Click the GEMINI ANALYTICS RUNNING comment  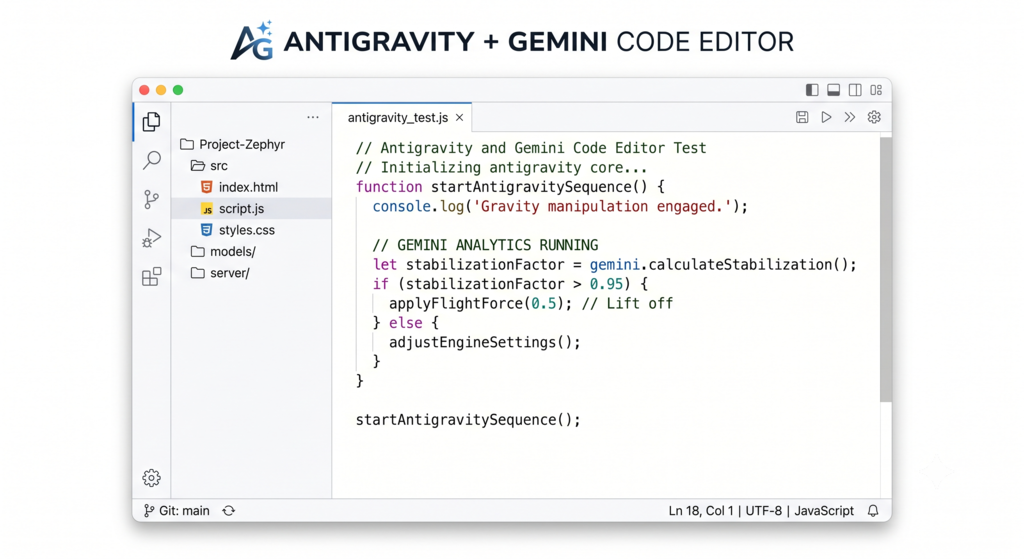(485, 245)
